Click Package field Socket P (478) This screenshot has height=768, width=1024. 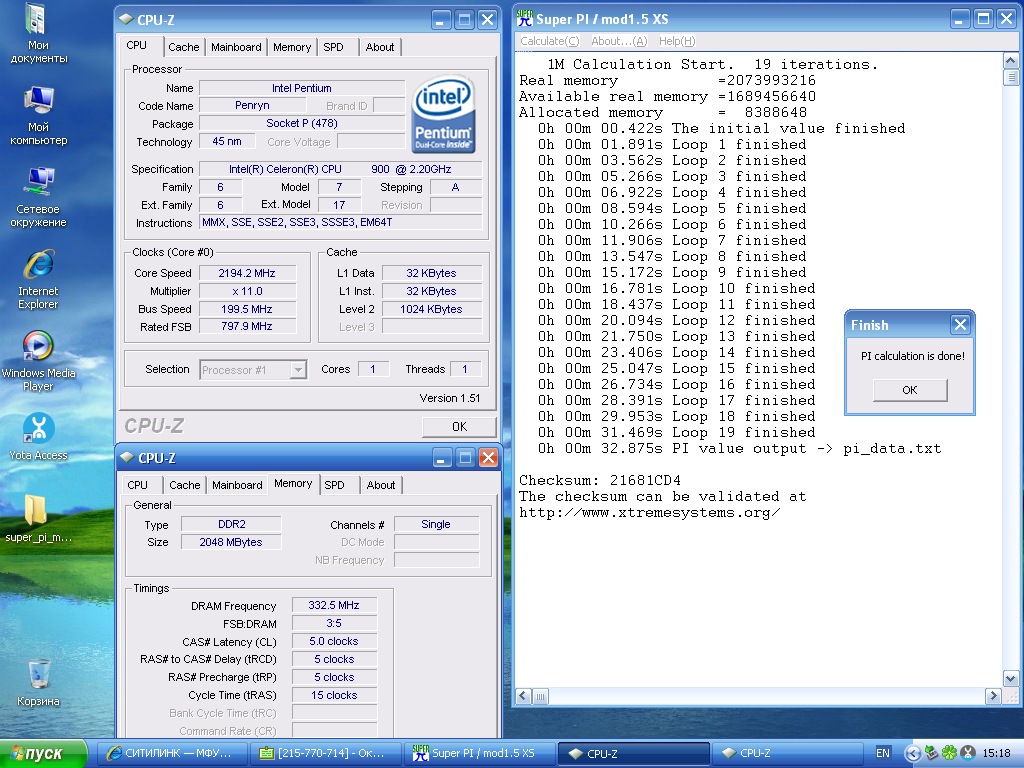pos(302,123)
